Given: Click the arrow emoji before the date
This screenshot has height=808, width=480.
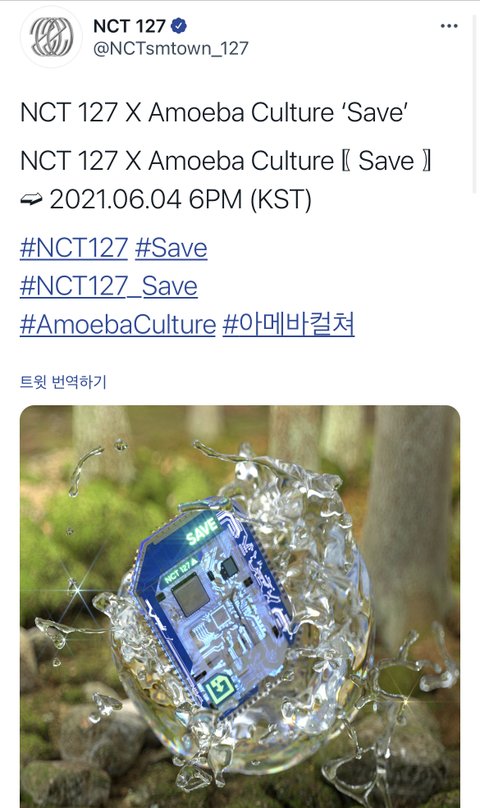Looking at the screenshot, I should [32, 199].
